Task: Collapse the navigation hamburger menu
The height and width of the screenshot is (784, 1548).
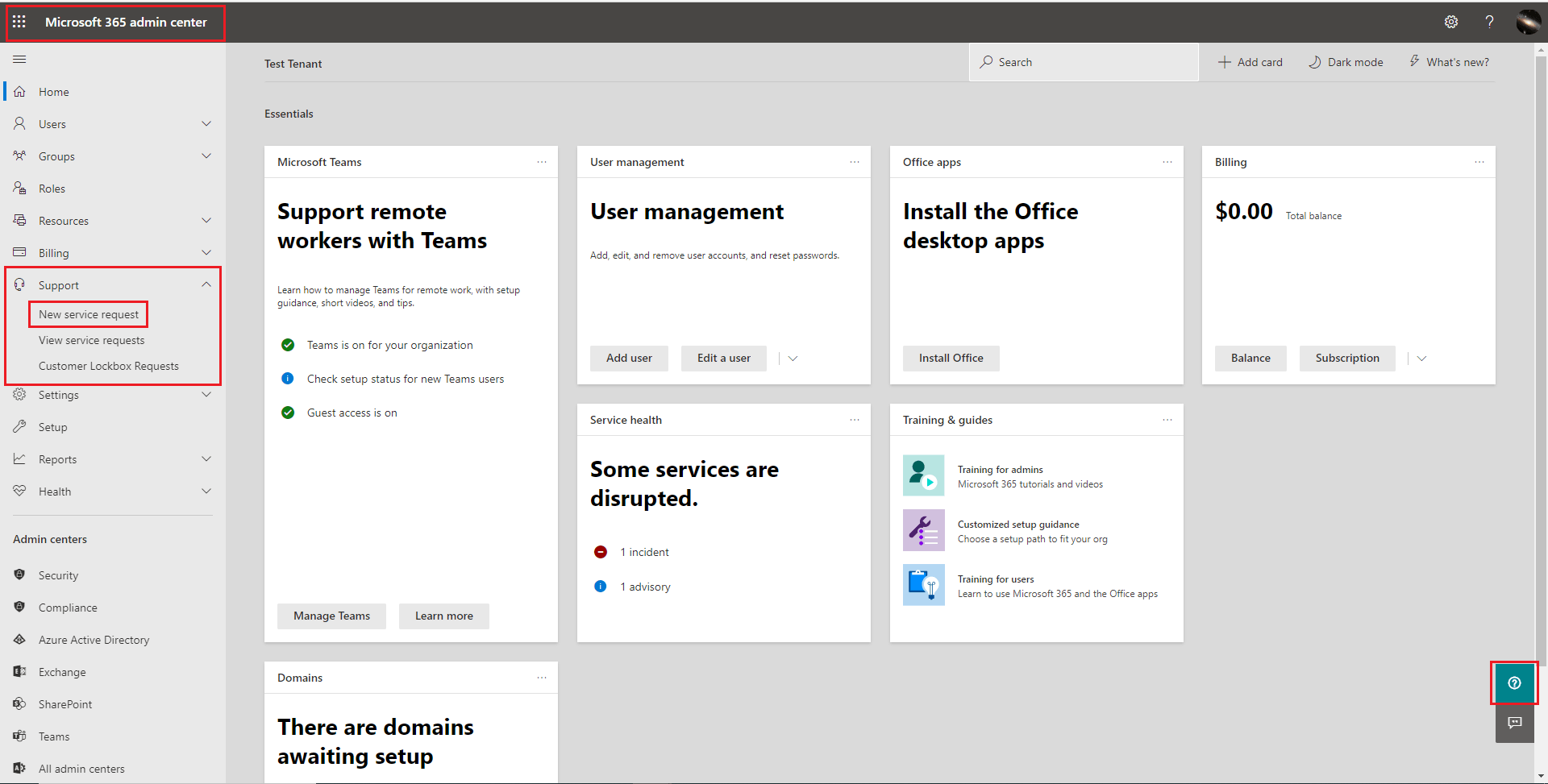Action: coord(19,59)
